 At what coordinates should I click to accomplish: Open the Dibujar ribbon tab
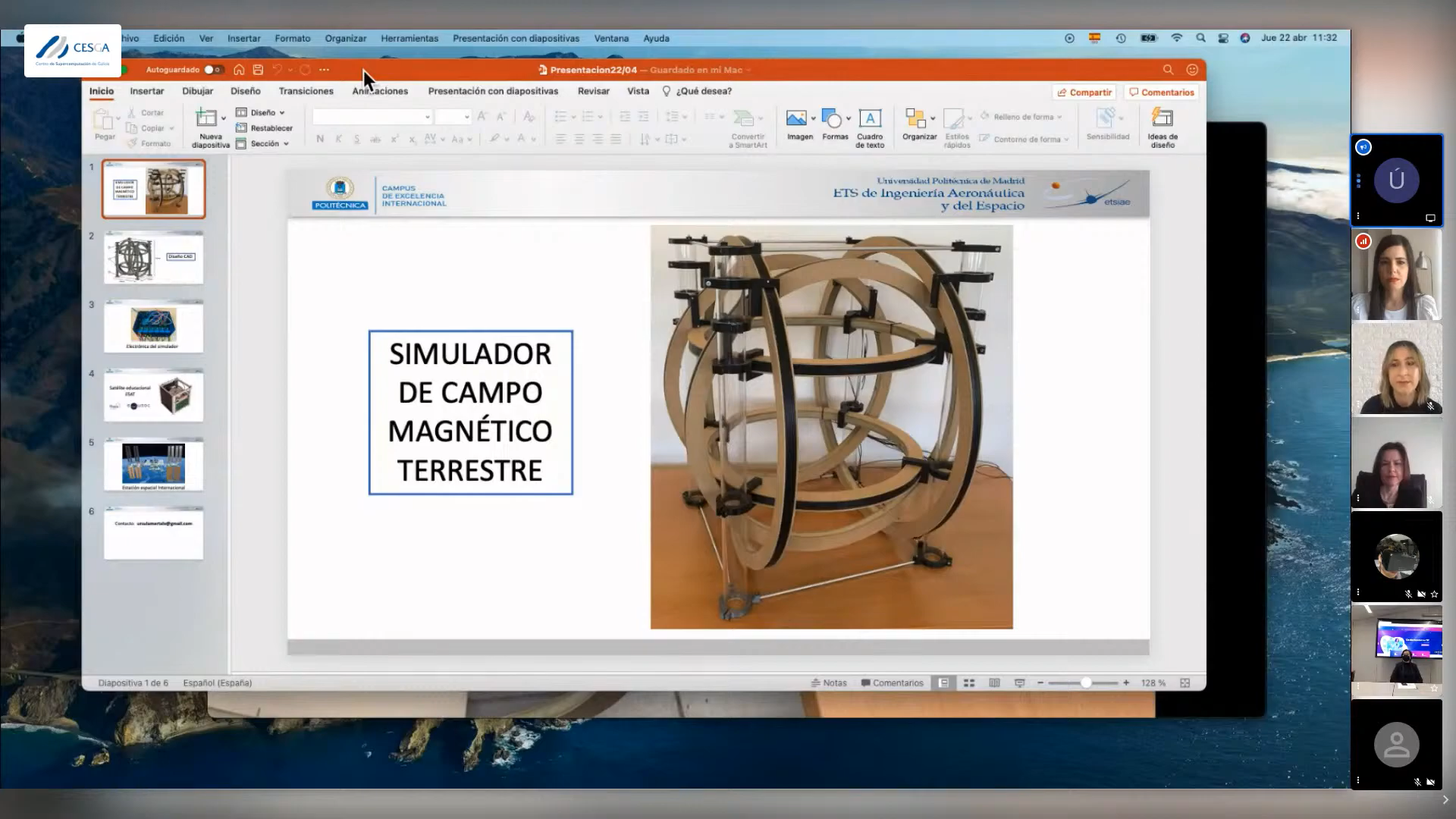[x=197, y=91]
